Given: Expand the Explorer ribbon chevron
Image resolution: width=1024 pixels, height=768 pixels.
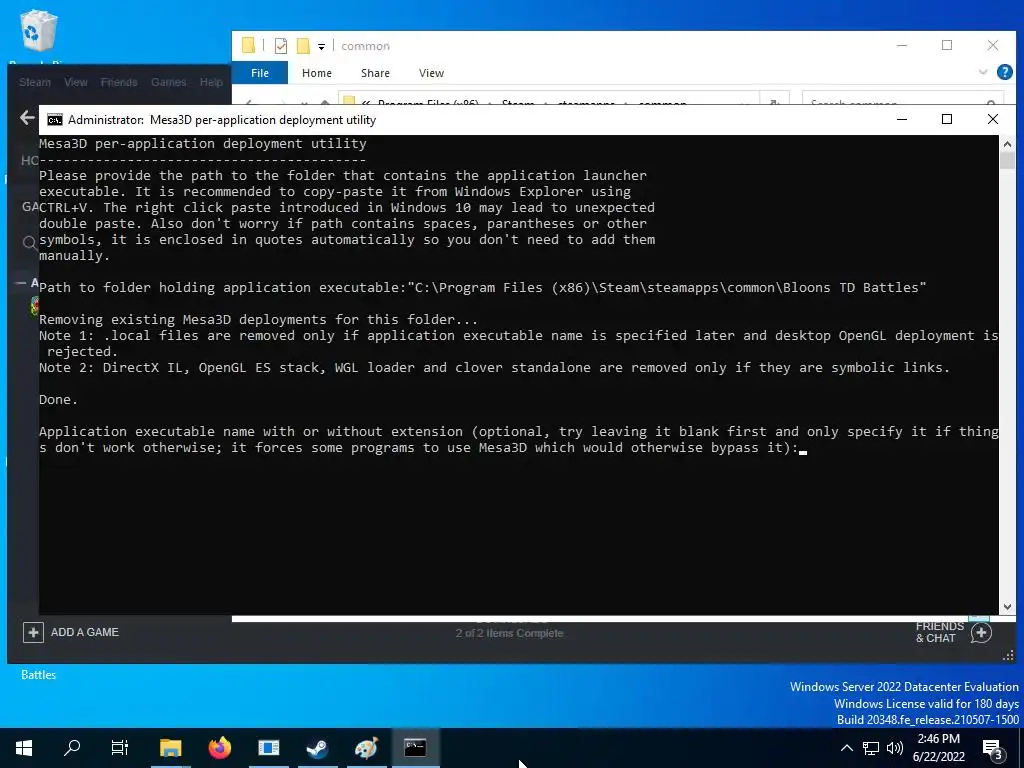Looking at the screenshot, I should (982, 72).
